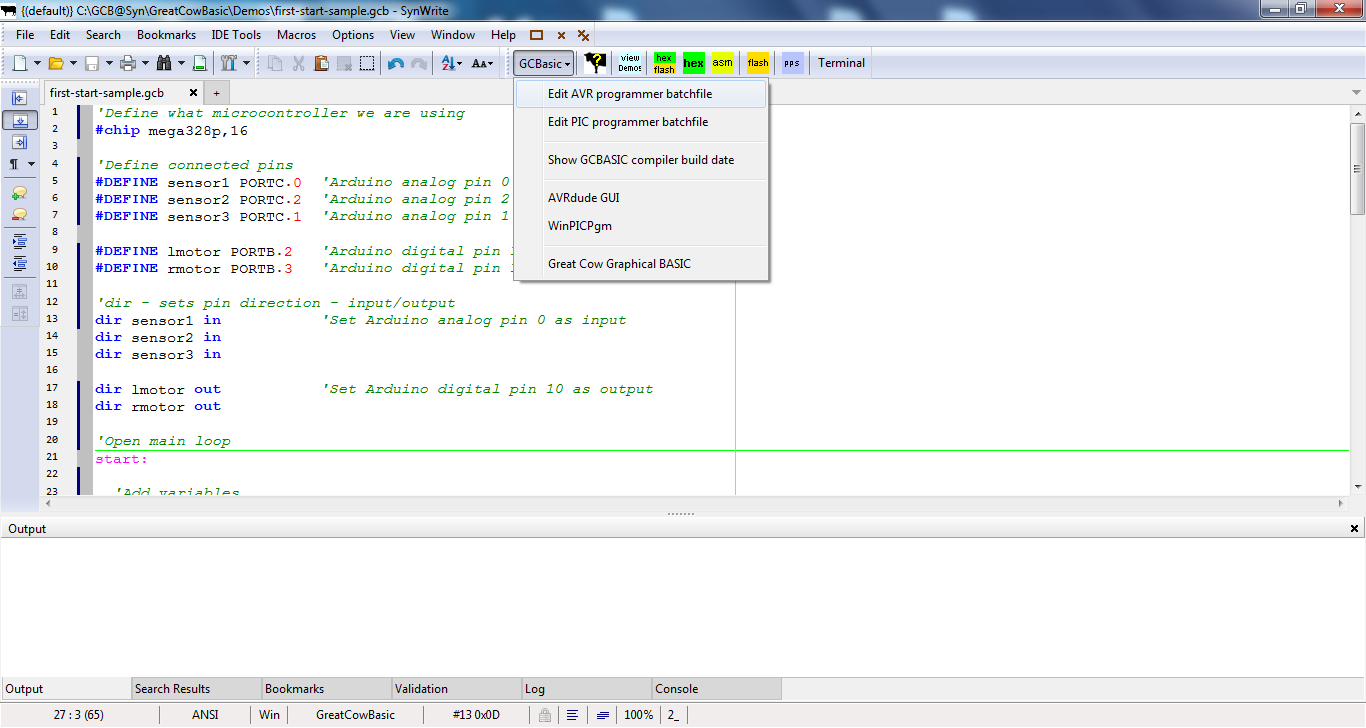The width and height of the screenshot is (1366, 728).
Task: Open the GCBasic dropdown menu
Action: click(542, 62)
